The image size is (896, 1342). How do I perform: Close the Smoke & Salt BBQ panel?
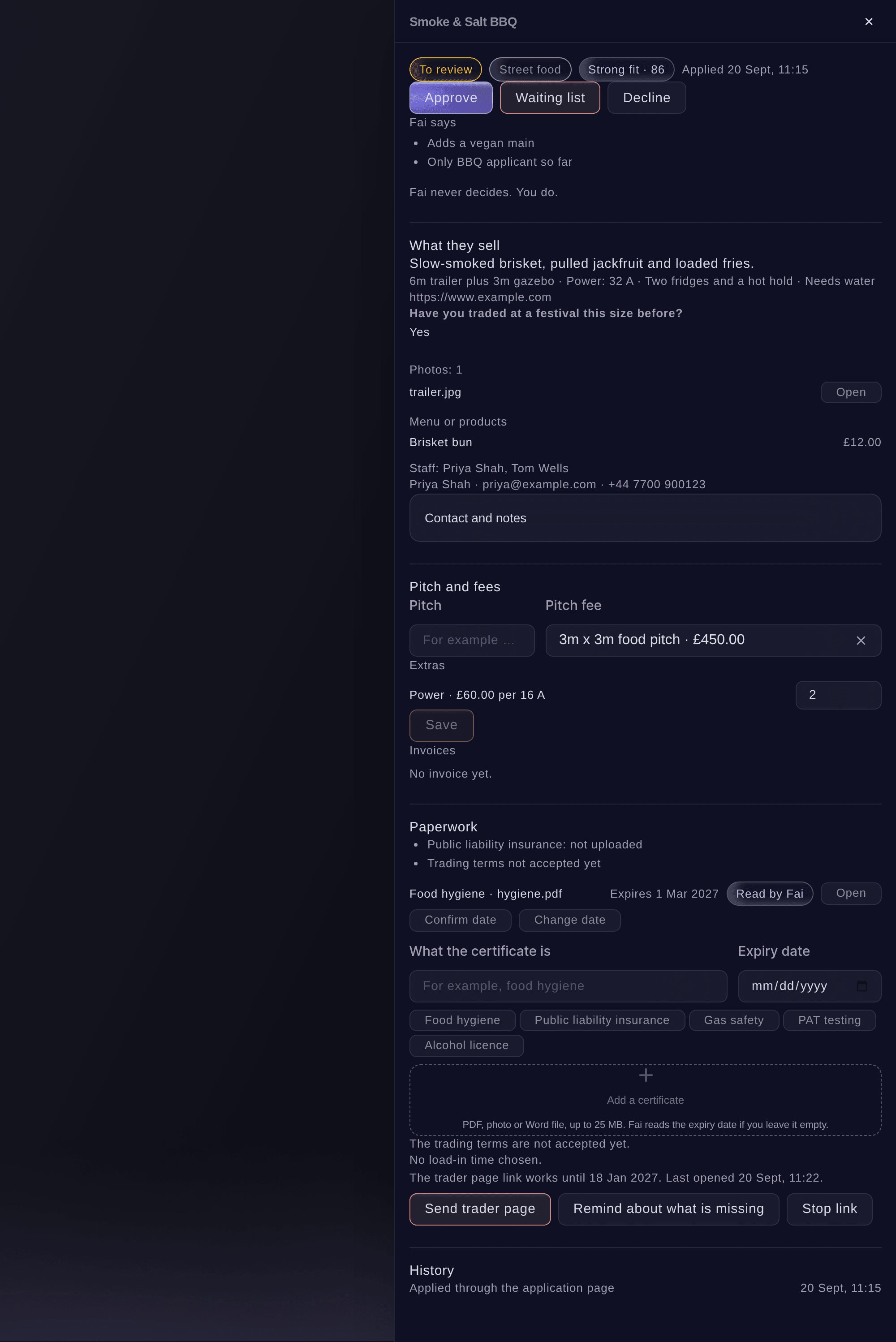pos(868,22)
